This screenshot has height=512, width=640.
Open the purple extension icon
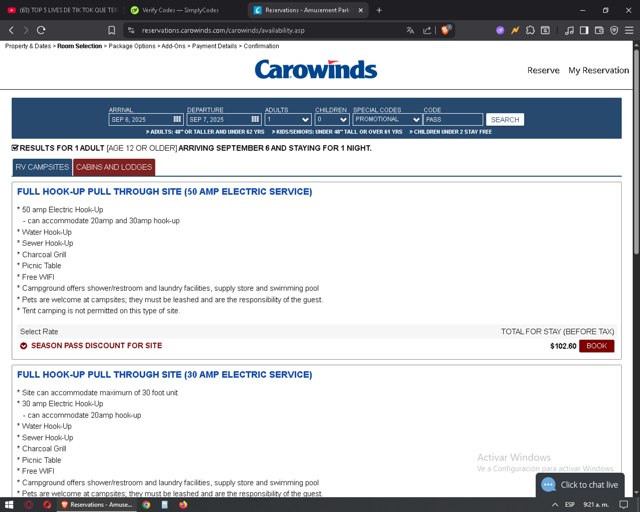500,30
